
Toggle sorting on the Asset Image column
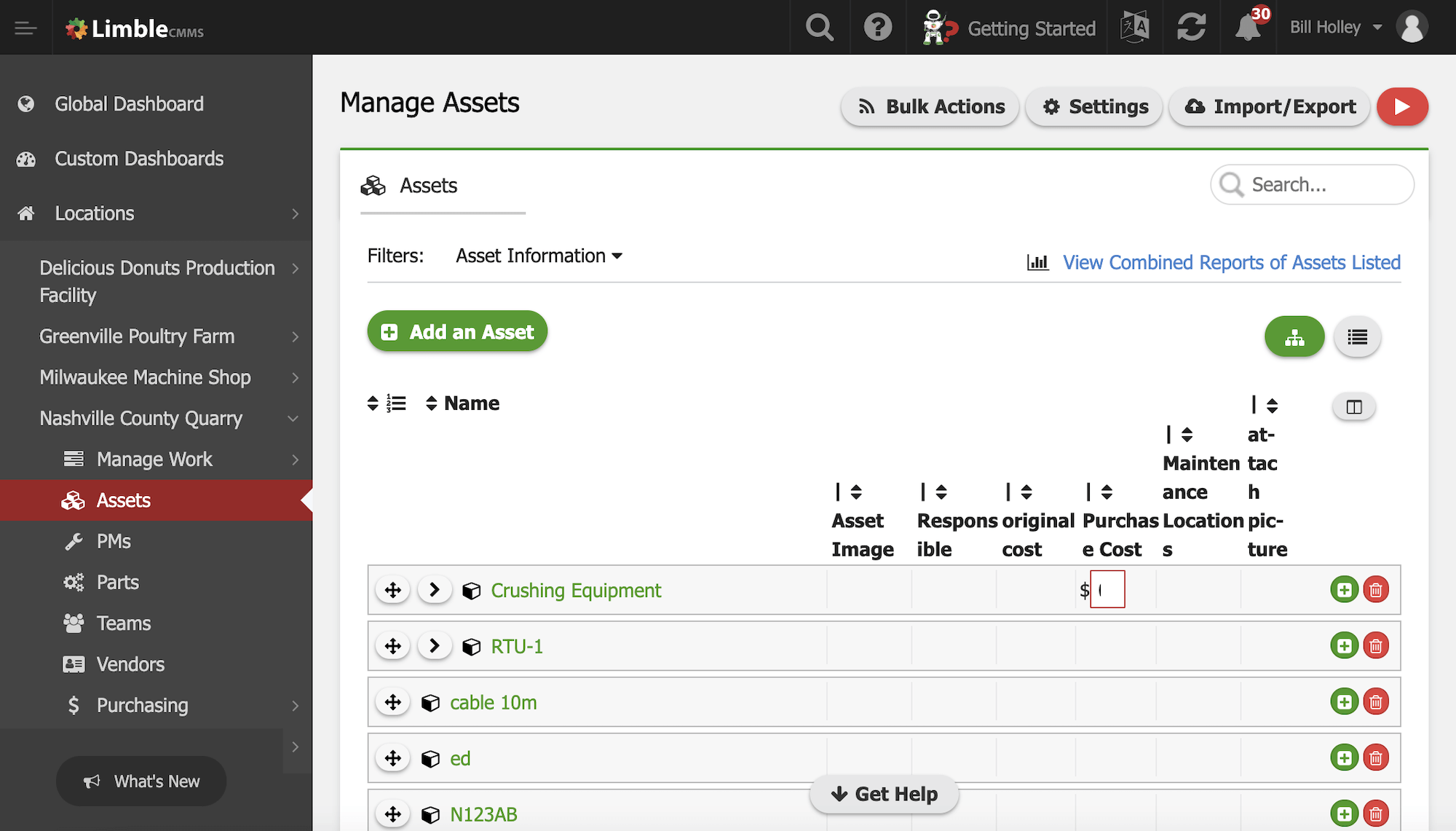(853, 492)
